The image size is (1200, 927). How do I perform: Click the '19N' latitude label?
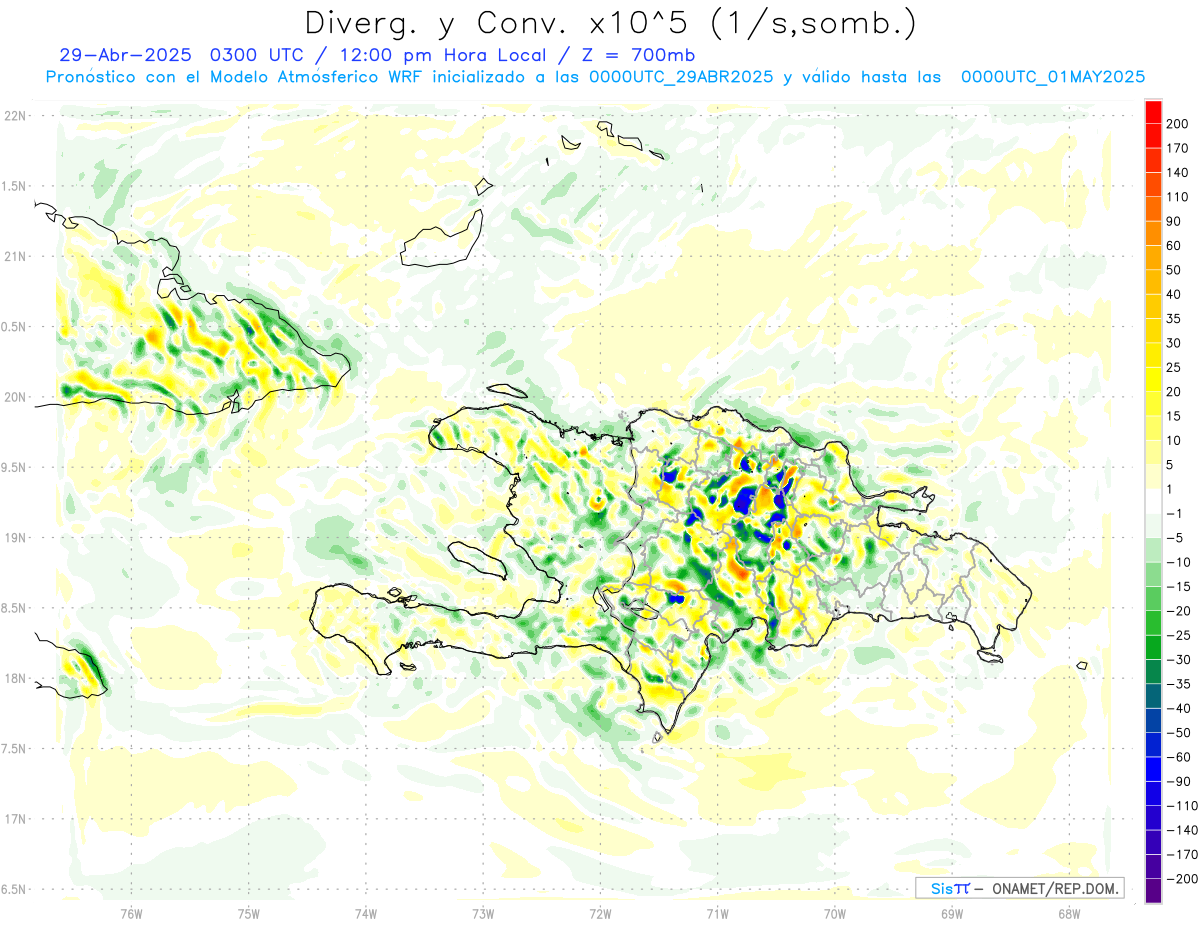tap(14, 538)
